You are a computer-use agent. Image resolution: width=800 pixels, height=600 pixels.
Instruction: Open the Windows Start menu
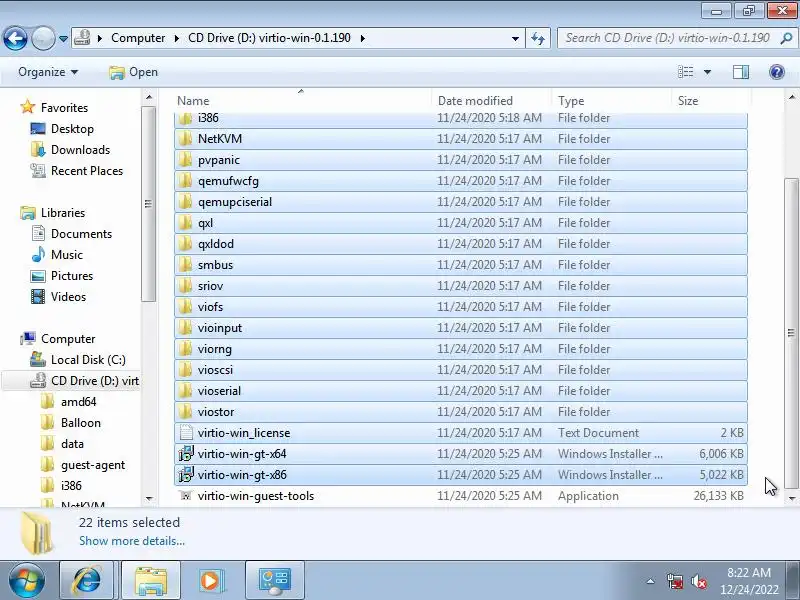[27, 580]
